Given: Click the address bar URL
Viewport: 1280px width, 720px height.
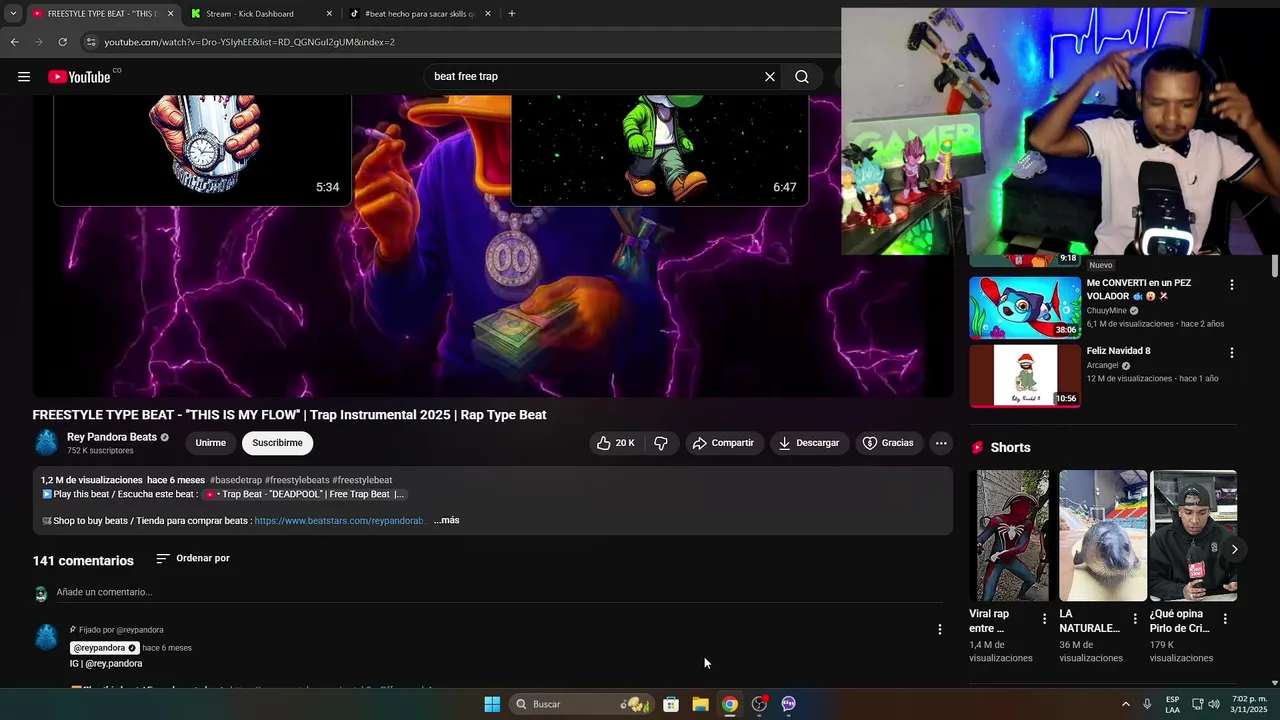Looking at the screenshot, I should point(250,42).
